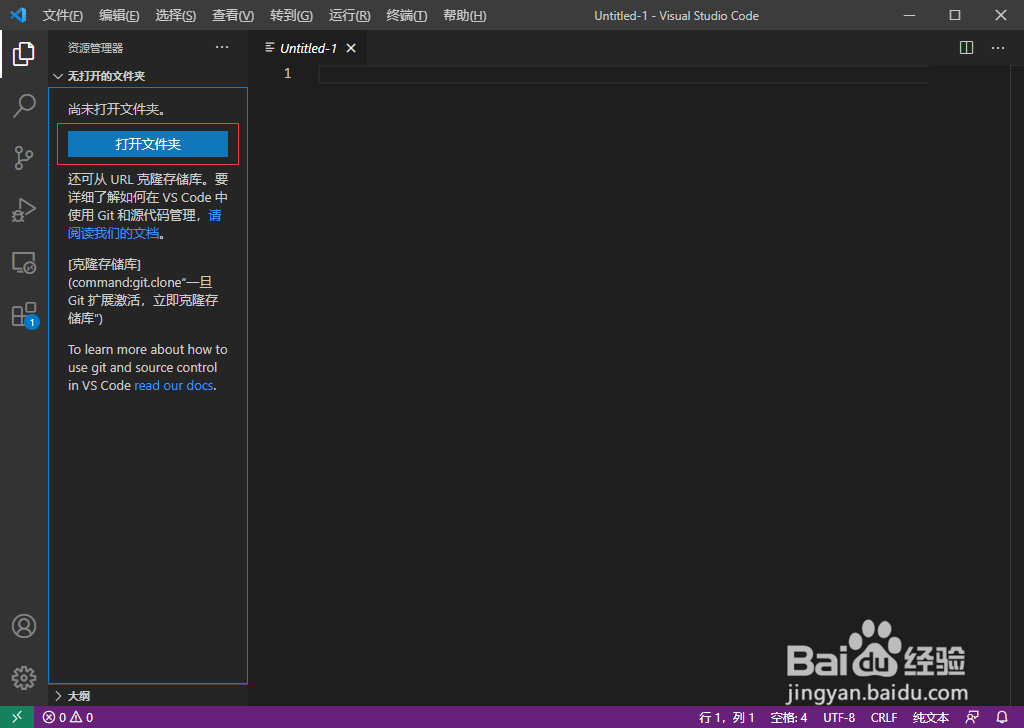Open the Manage gear icon
The height and width of the screenshot is (728, 1024).
coord(24,678)
